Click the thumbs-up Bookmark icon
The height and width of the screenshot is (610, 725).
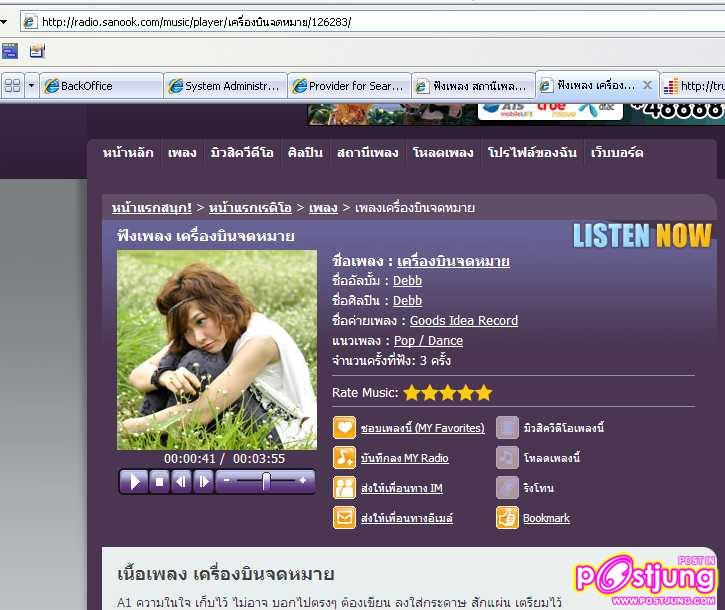tap(507, 518)
